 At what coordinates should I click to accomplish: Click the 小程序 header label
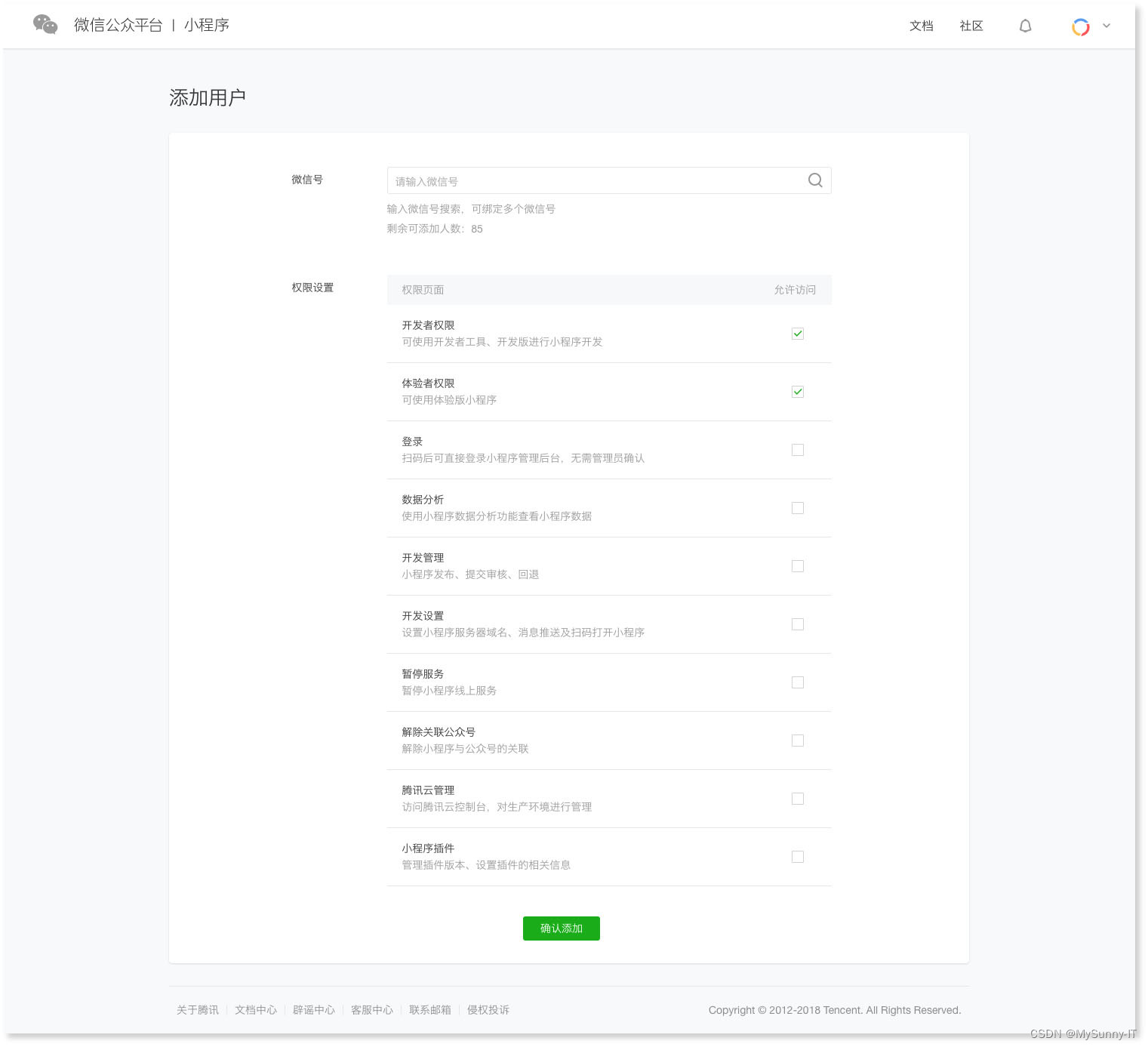207,25
